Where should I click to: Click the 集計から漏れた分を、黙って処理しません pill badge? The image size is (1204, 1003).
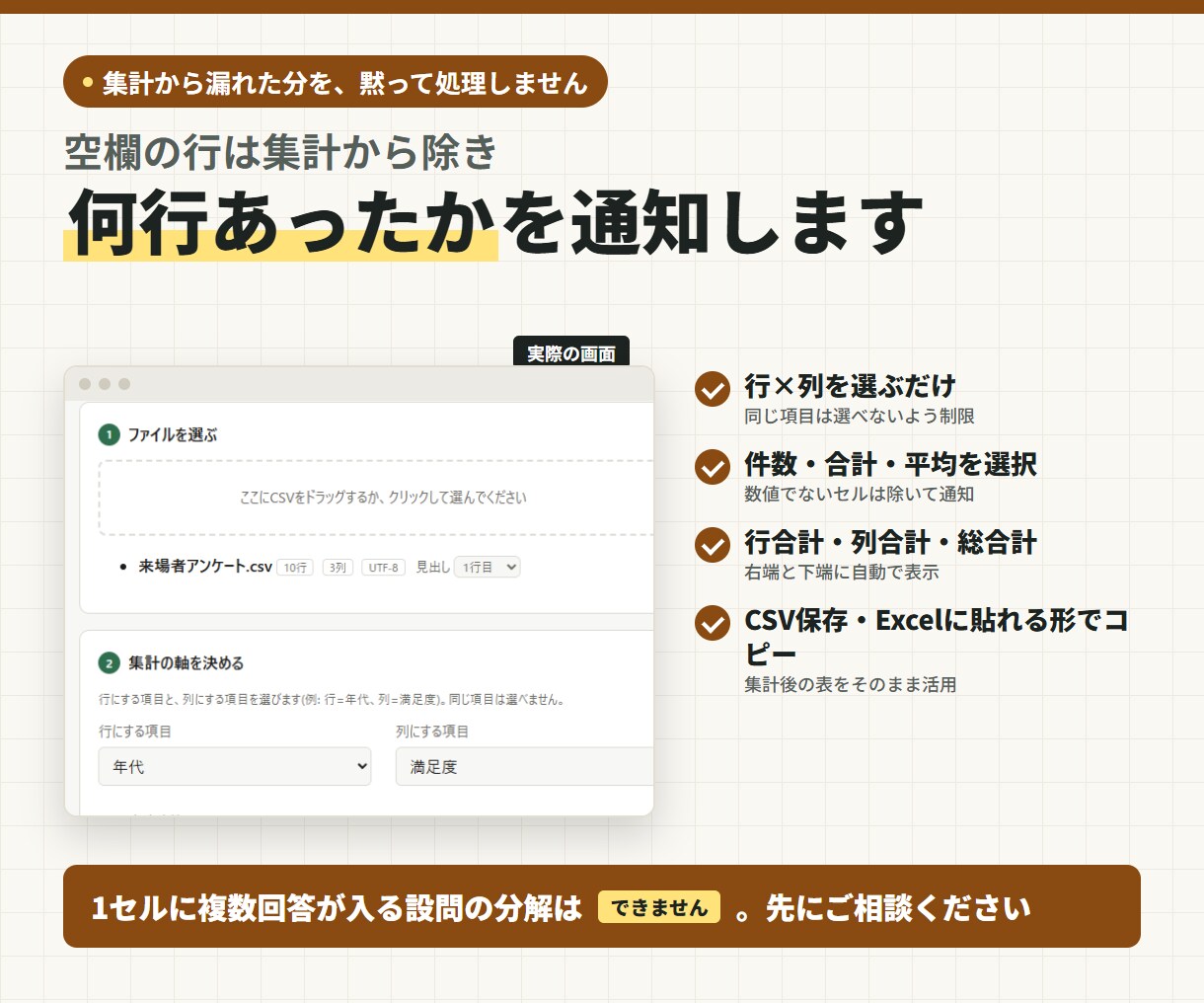point(336,82)
